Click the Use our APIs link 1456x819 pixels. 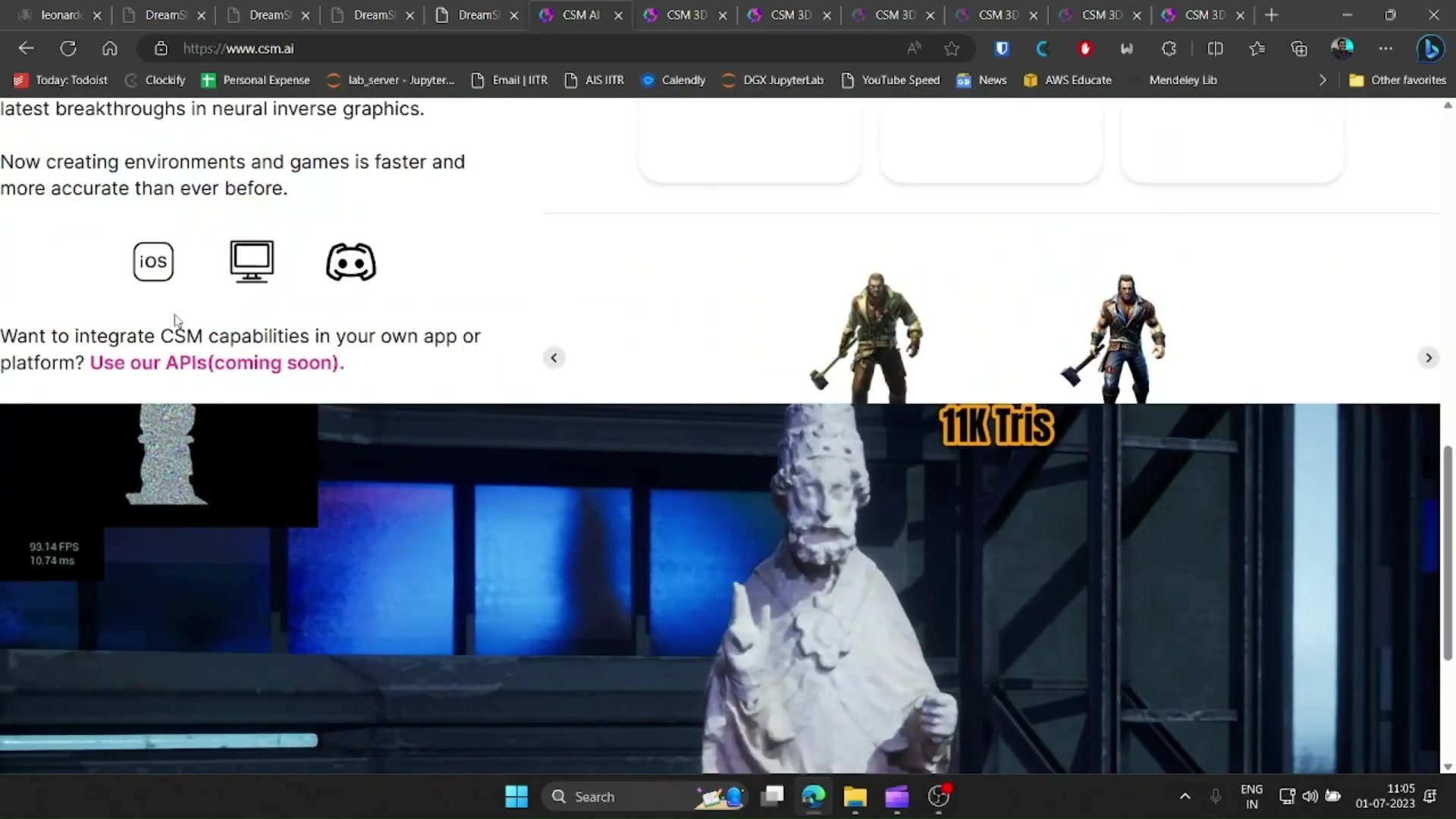coord(215,363)
